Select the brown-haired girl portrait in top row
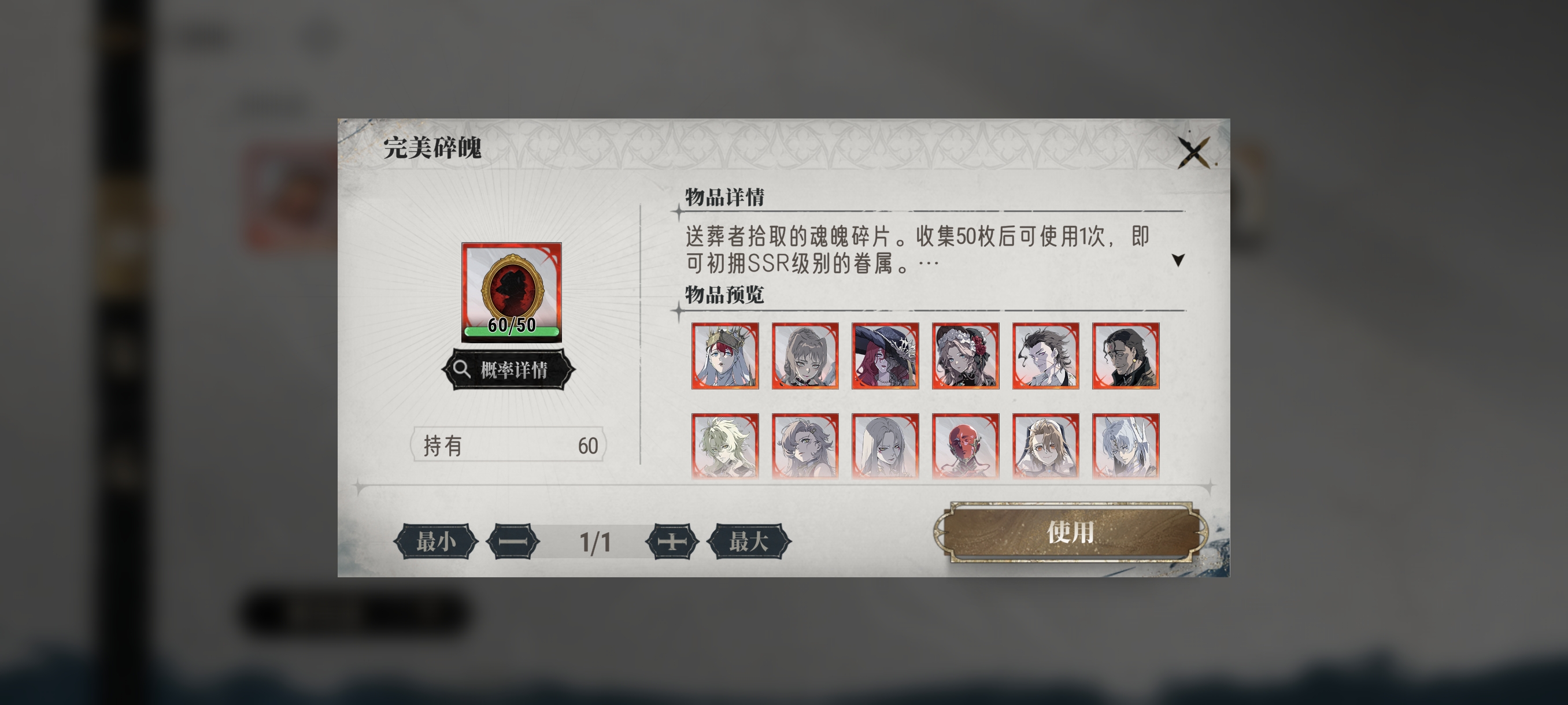The height and width of the screenshot is (705, 1568). click(x=805, y=356)
